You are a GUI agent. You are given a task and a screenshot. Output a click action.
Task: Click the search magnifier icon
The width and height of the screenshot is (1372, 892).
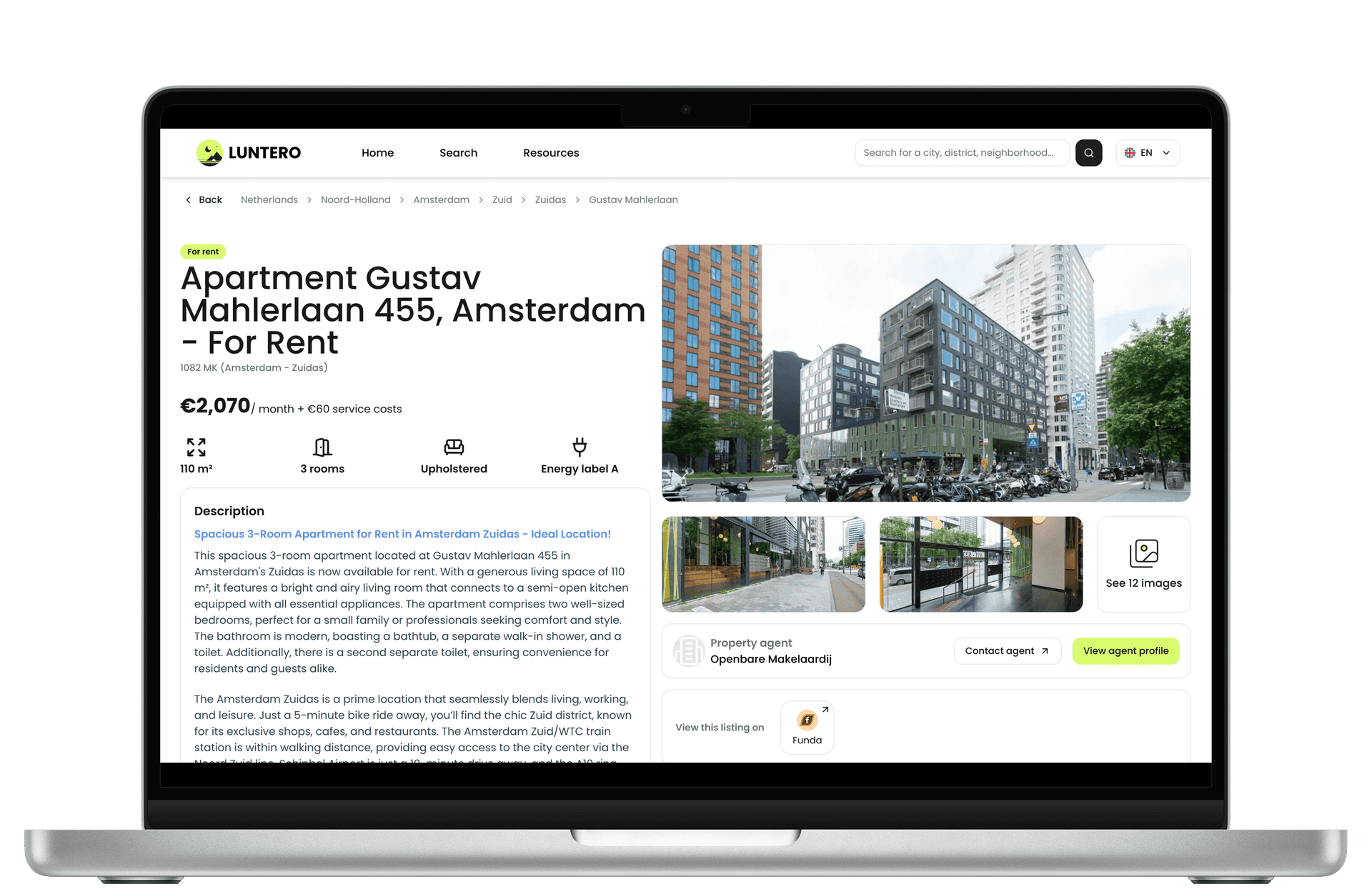tap(1089, 153)
